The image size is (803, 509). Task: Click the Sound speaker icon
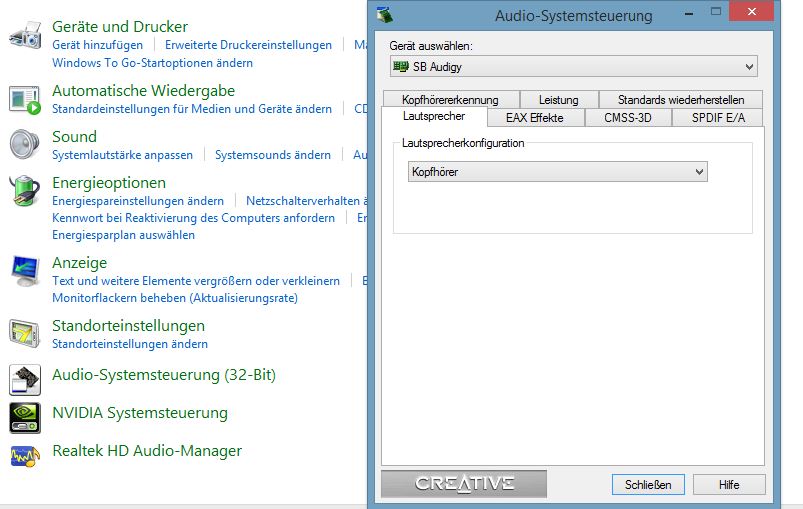tap(25, 144)
